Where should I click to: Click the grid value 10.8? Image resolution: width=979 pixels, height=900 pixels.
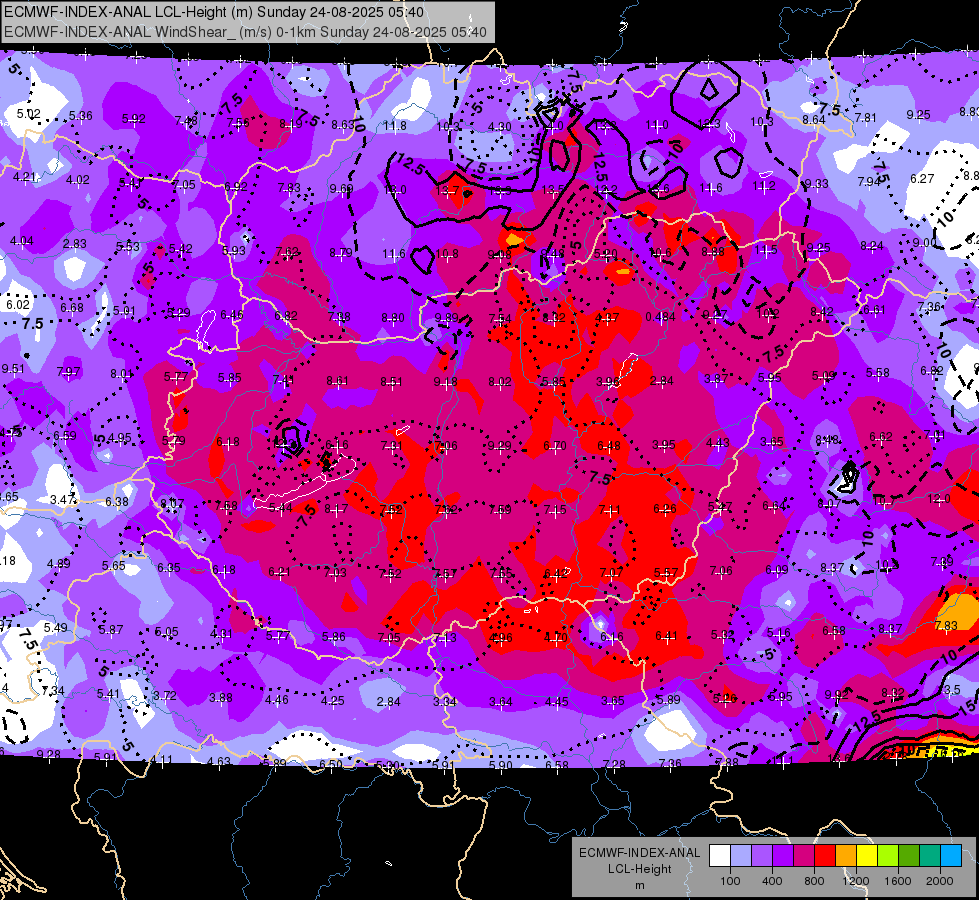click(x=447, y=254)
